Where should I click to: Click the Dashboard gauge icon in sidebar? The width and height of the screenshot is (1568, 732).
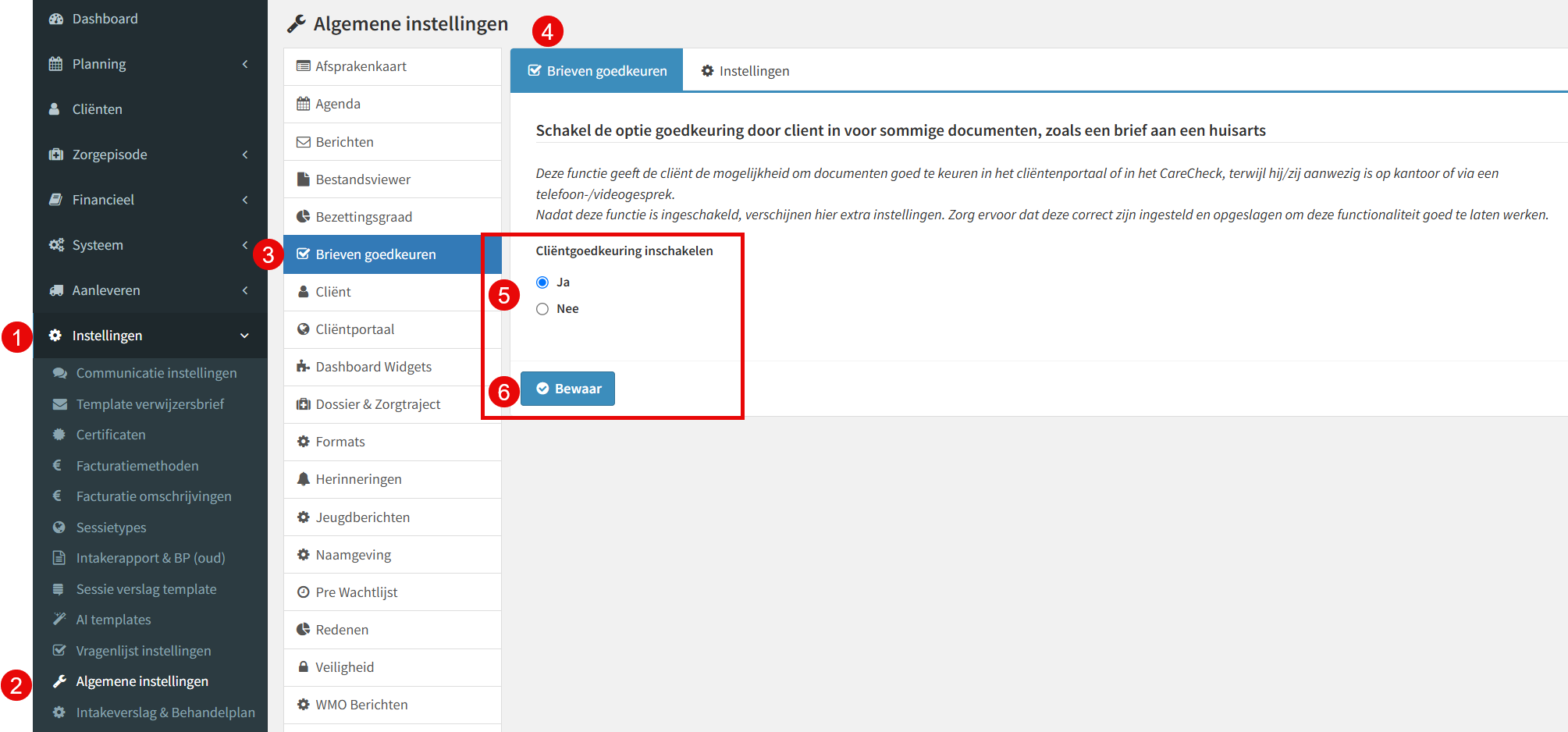(x=55, y=19)
